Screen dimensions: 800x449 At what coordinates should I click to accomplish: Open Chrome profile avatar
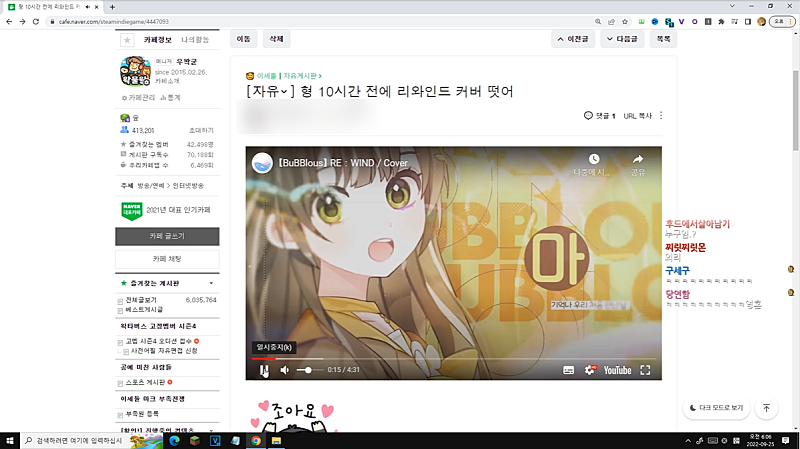761,21
